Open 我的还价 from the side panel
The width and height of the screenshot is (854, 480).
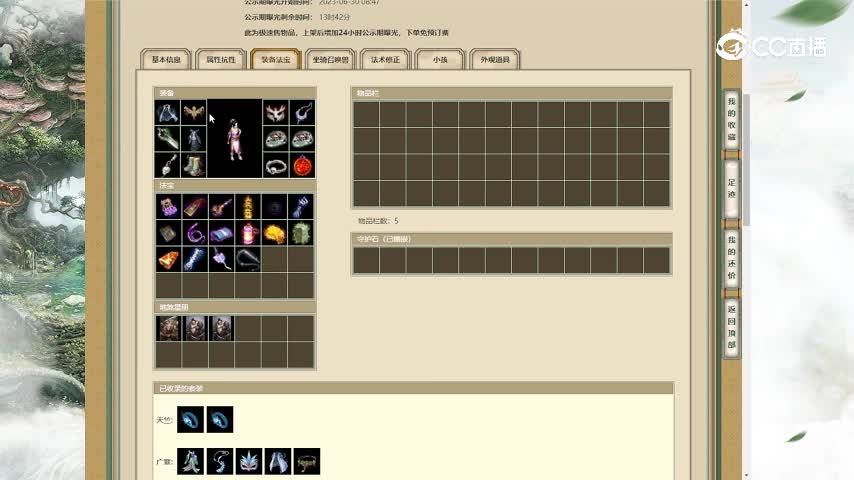point(731,258)
